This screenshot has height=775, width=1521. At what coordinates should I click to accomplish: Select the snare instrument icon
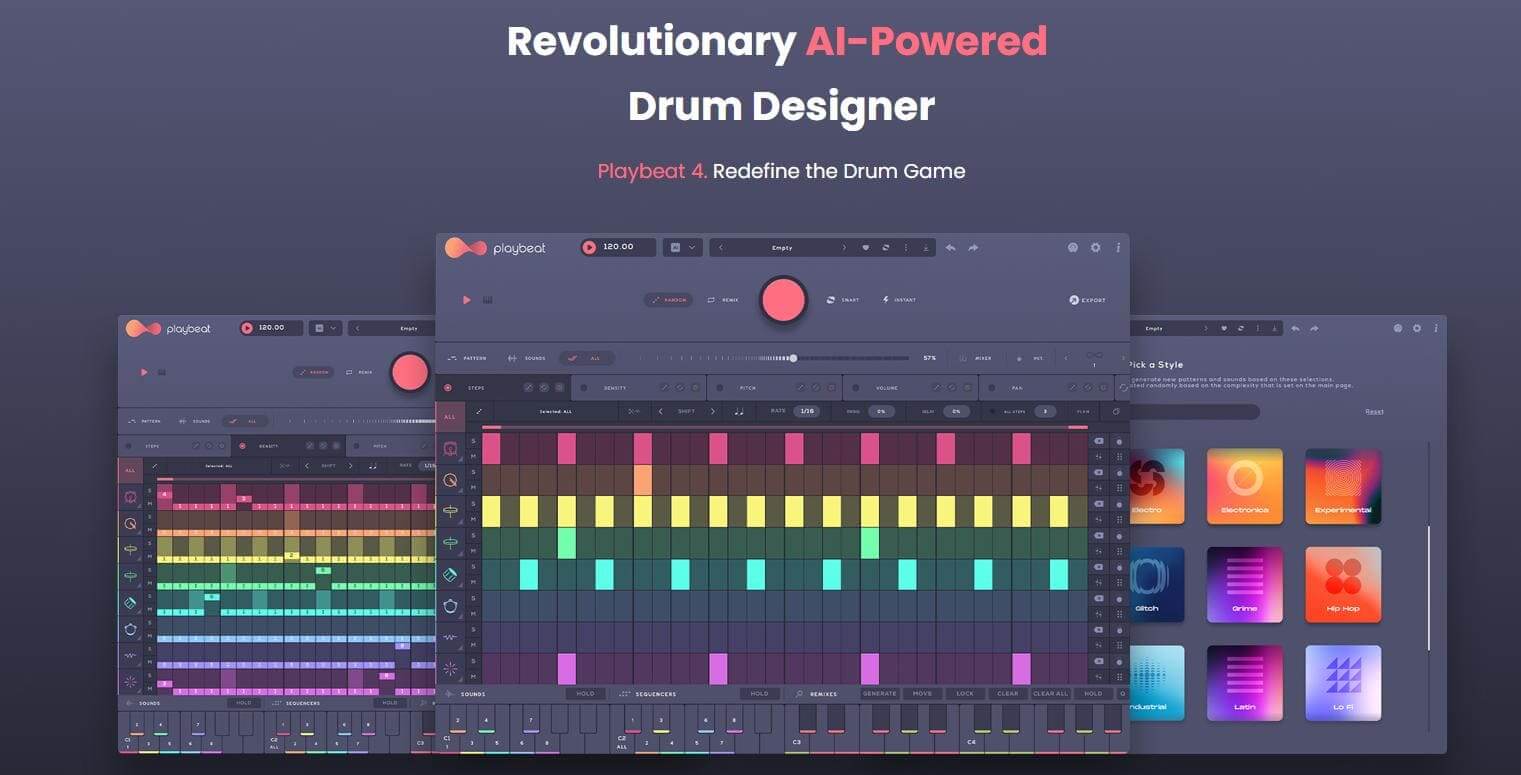[x=450, y=479]
